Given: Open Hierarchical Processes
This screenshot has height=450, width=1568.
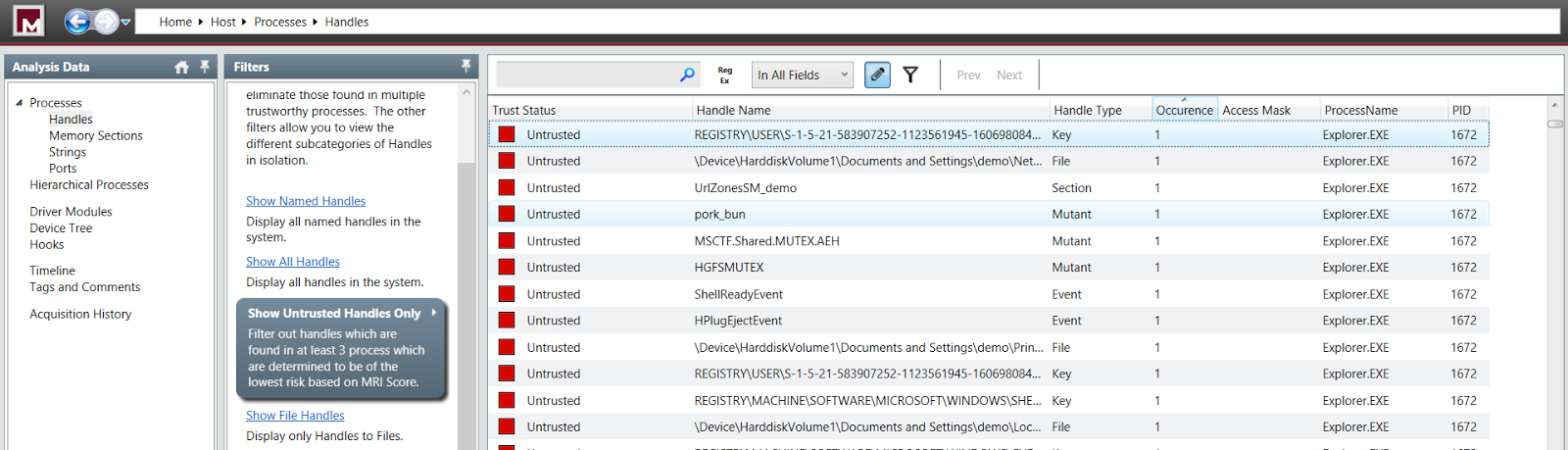Looking at the screenshot, I should (89, 184).
